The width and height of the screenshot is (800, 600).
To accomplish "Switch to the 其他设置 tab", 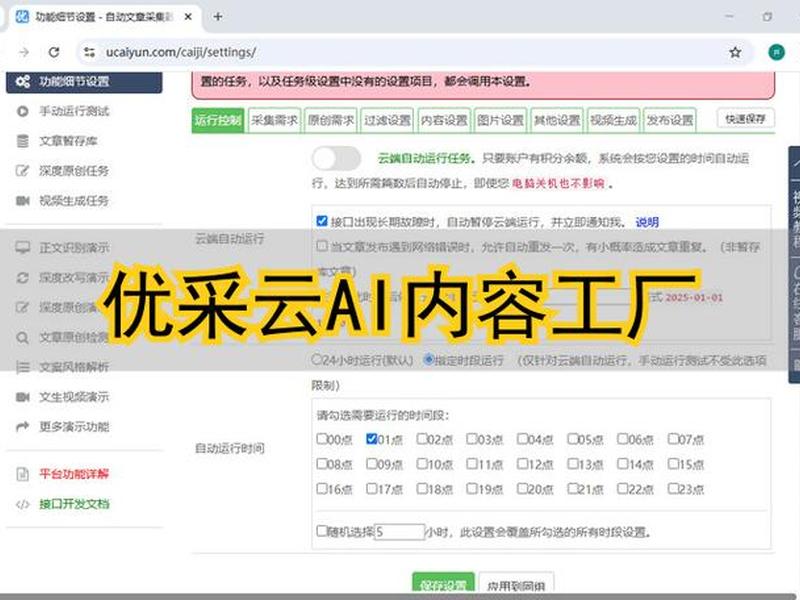I will 557,120.
